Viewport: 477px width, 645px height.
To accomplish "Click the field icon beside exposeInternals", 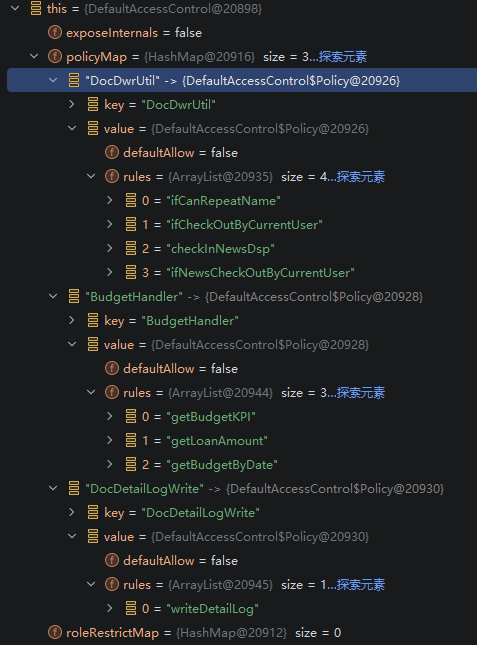I will [x=55, y=32].
